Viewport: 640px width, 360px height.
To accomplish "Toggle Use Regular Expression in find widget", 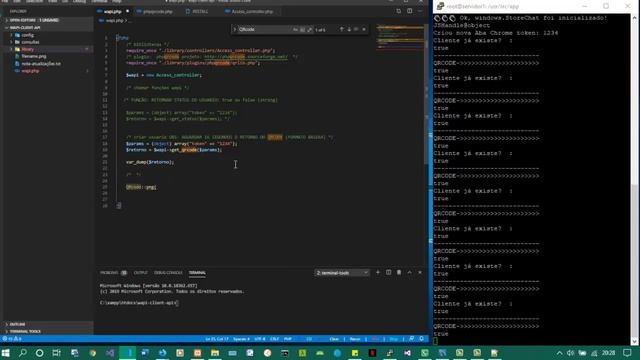I will [310, 29].
